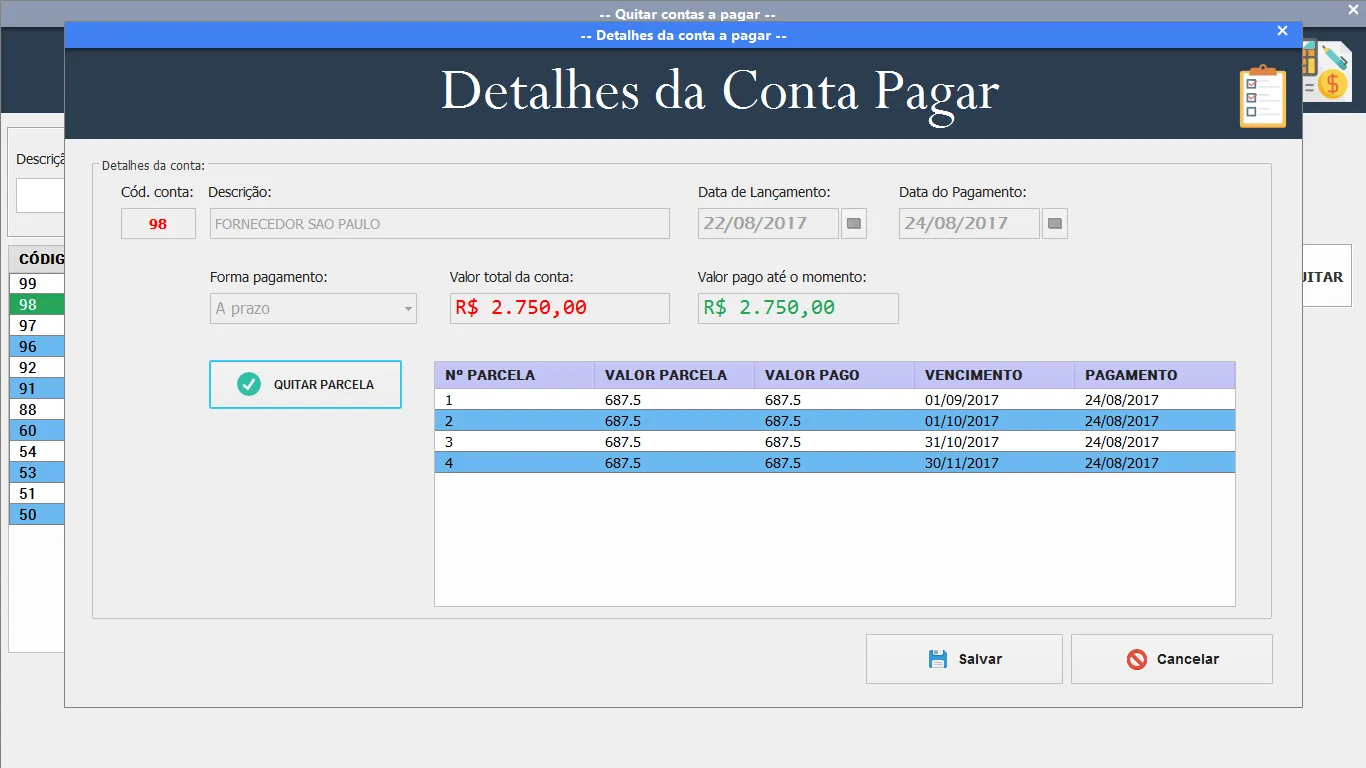Click the Salvar button
Image resolution: width=1366 pixels, height=768 pixels.
[x=964, y=659]
